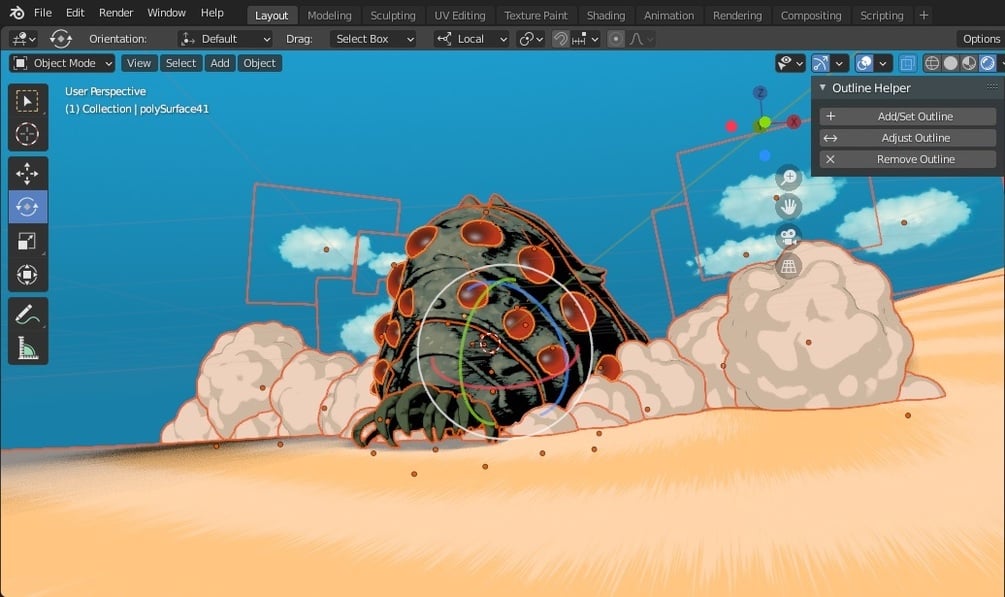Image resolution: width=1005 pixels, height=597 pixels.
Task: Select the Measure tool
Action: tap(28, 348)
